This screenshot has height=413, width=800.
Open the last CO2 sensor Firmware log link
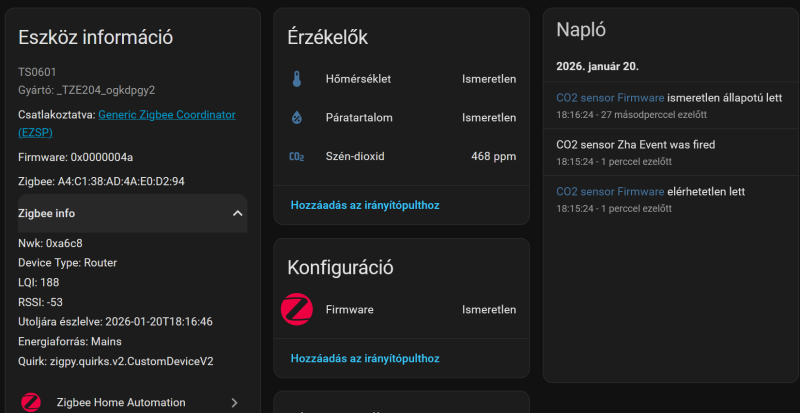pos(610,191)
